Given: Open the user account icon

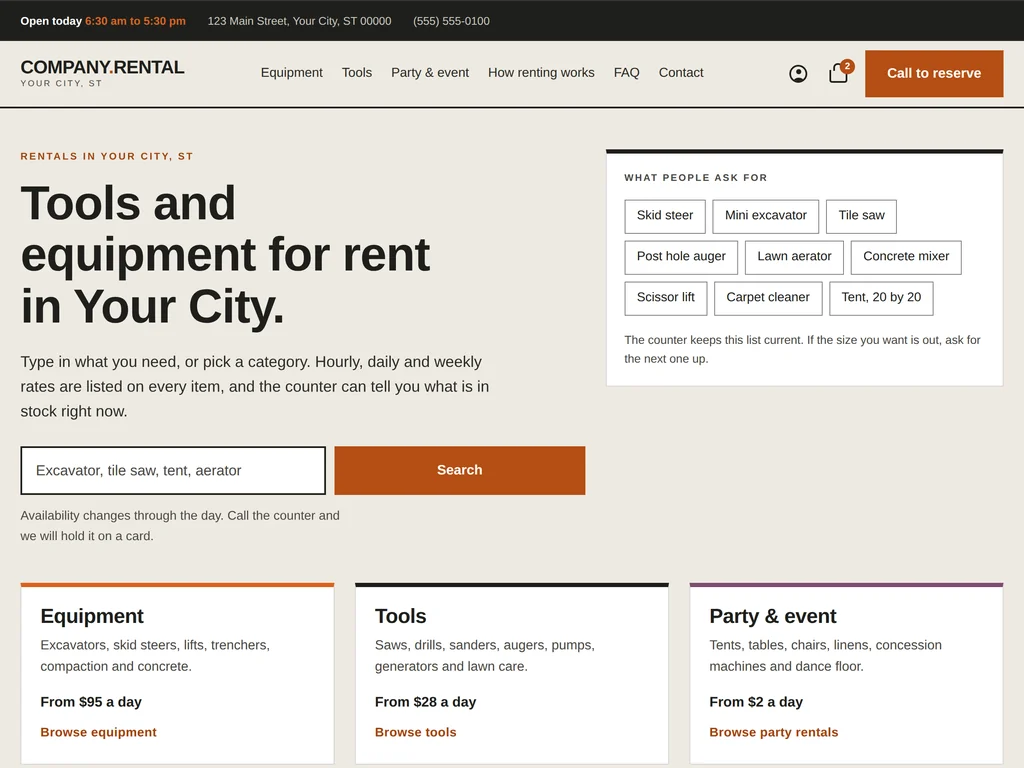Looking at the screenshot, I should click(x=798, y=73).
